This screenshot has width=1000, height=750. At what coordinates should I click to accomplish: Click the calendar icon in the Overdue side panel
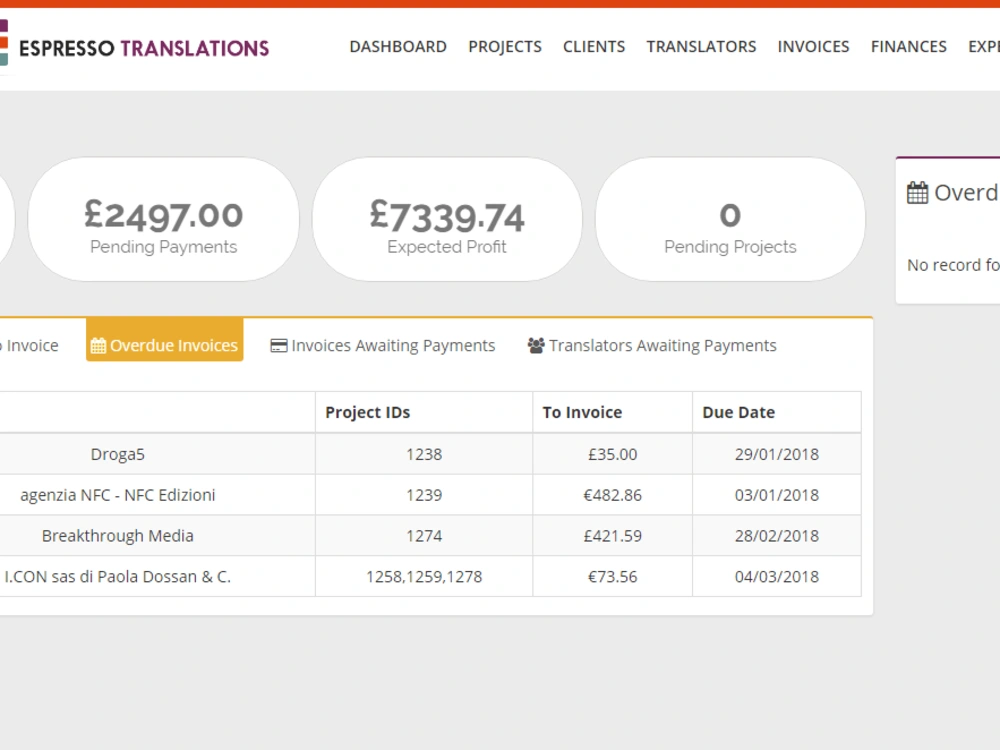(x=917, y=193)
